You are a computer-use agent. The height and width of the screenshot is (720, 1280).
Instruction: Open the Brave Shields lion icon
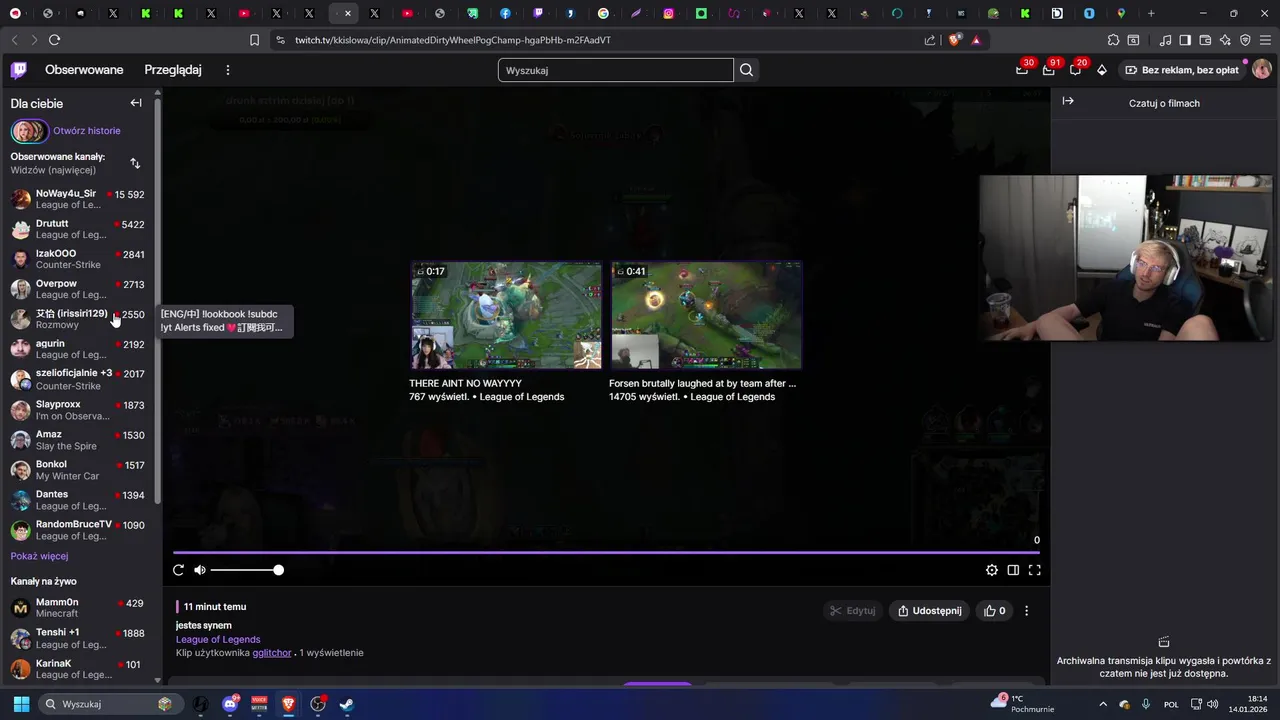pyautogui.click(x=954, y=40)
